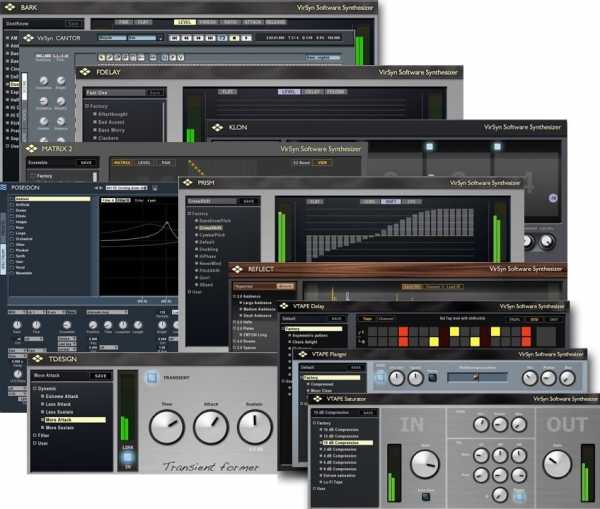600x509 pixels.
Task: Collapse Factory folder in FDELAY preset list
Action: tap(87, 106)
